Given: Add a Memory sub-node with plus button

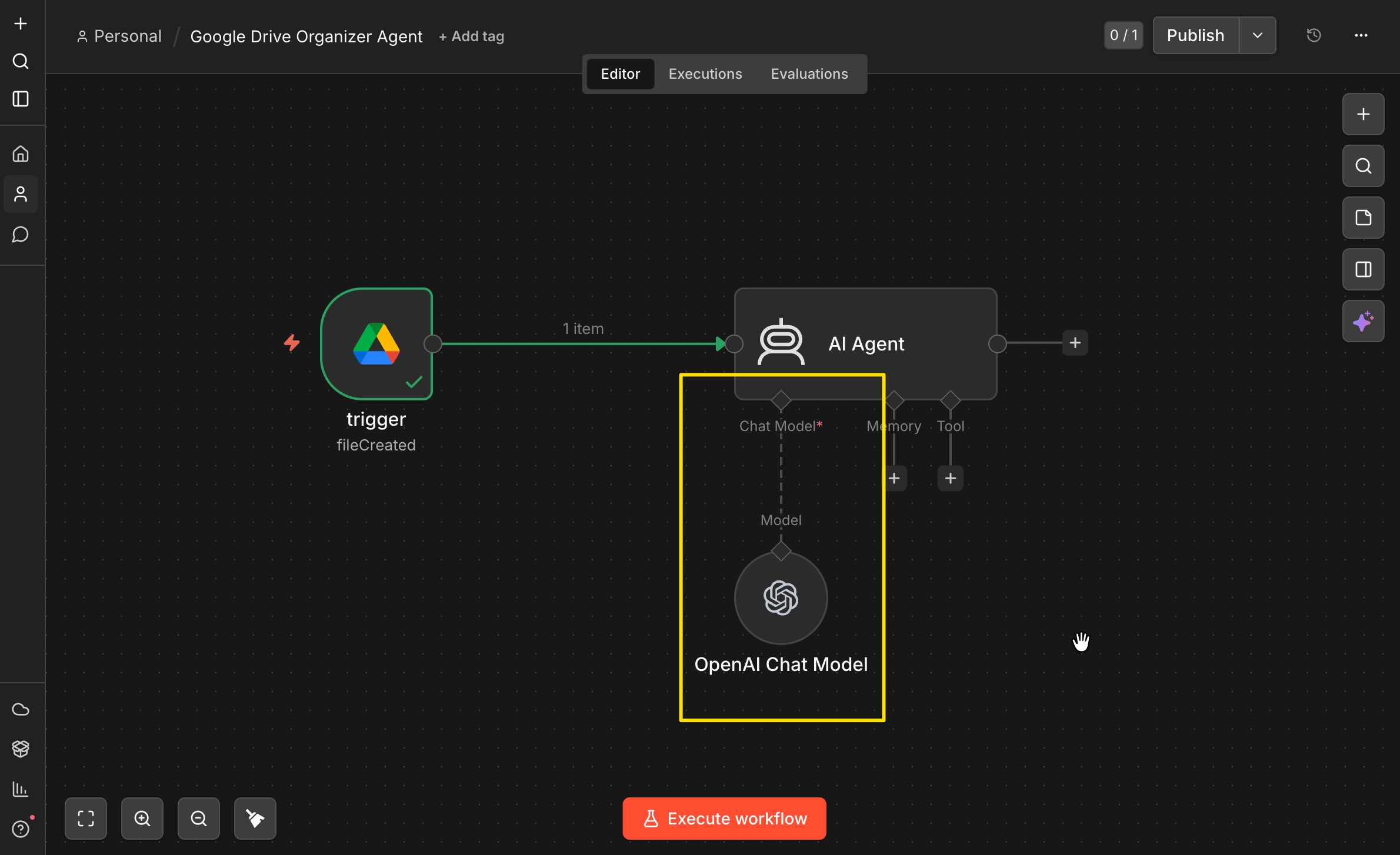Looking at the screenshot, I should coord(894,478).
